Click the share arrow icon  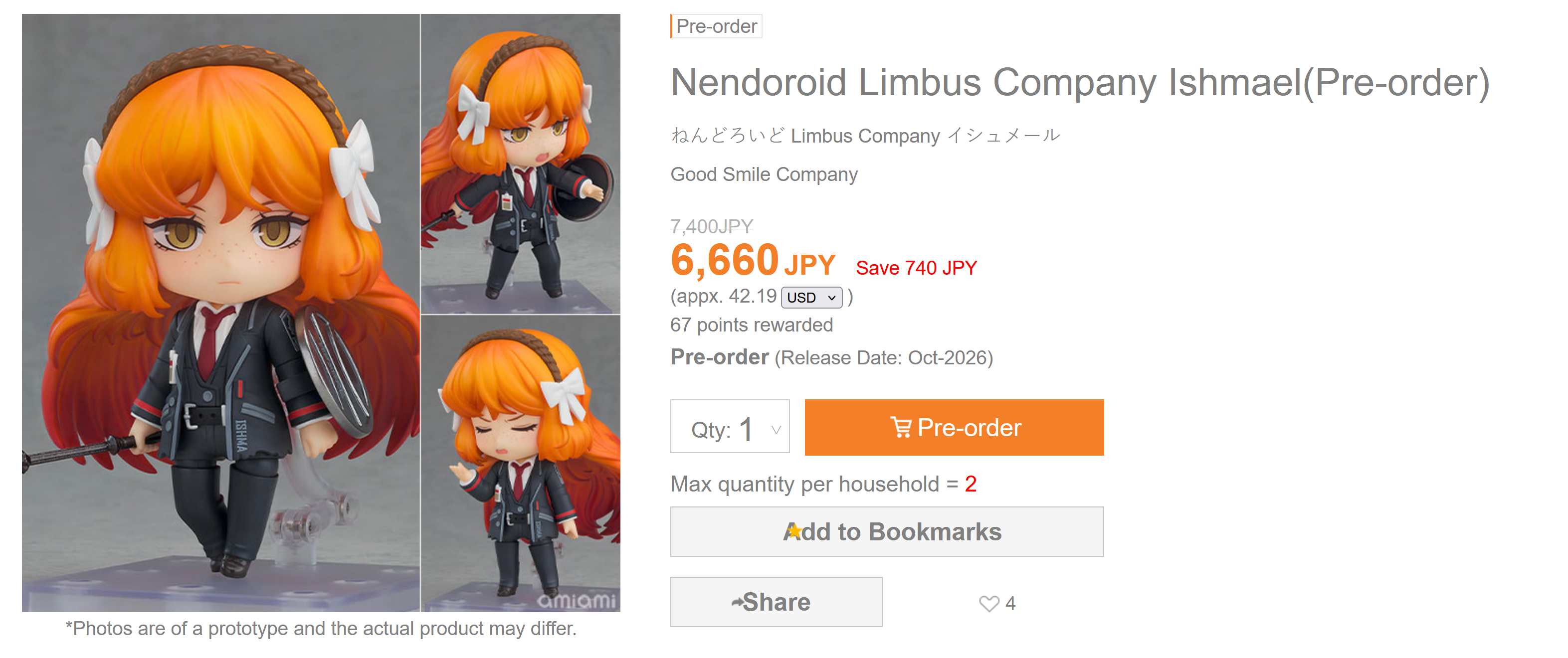pos(737,602)
